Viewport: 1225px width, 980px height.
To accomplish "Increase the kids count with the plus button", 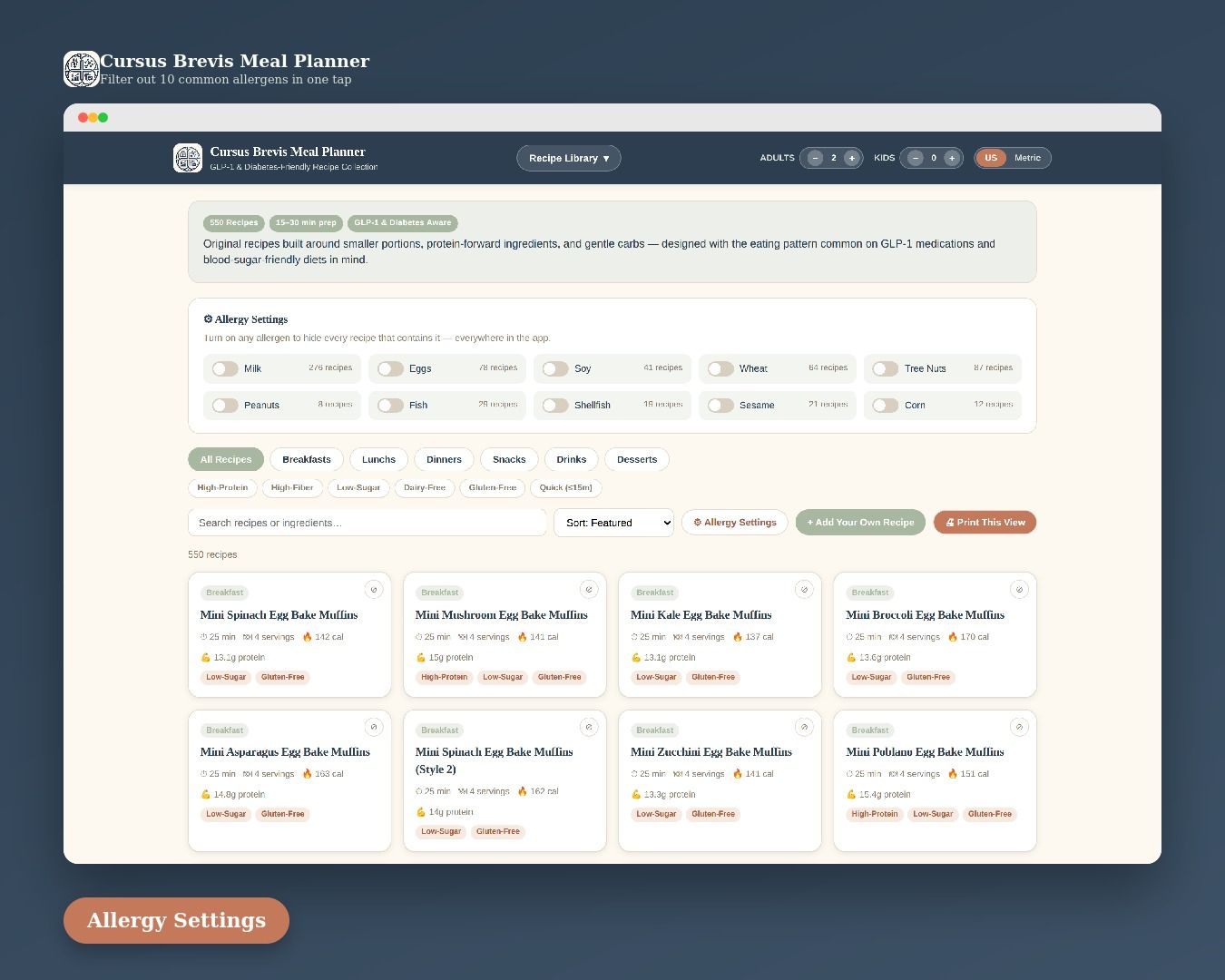I will [951, 158].
